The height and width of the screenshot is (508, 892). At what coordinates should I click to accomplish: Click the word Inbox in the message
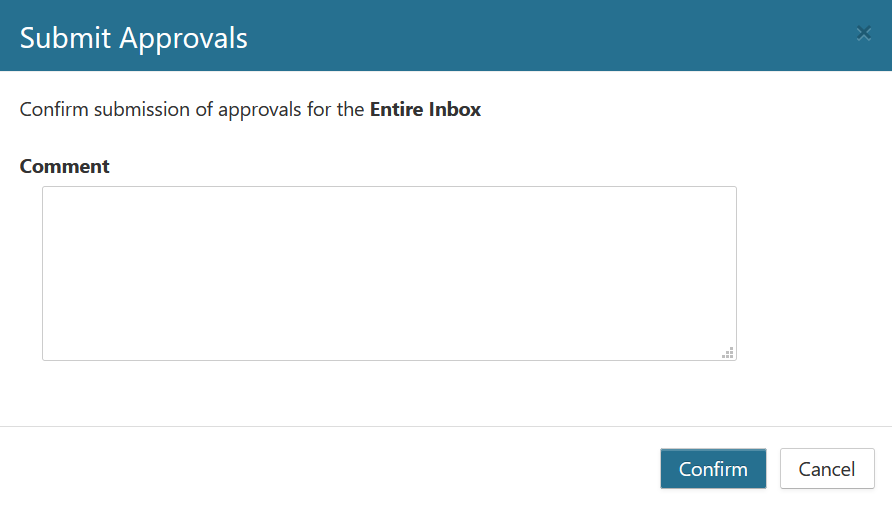pyautogui.click(x=455, y=110)
